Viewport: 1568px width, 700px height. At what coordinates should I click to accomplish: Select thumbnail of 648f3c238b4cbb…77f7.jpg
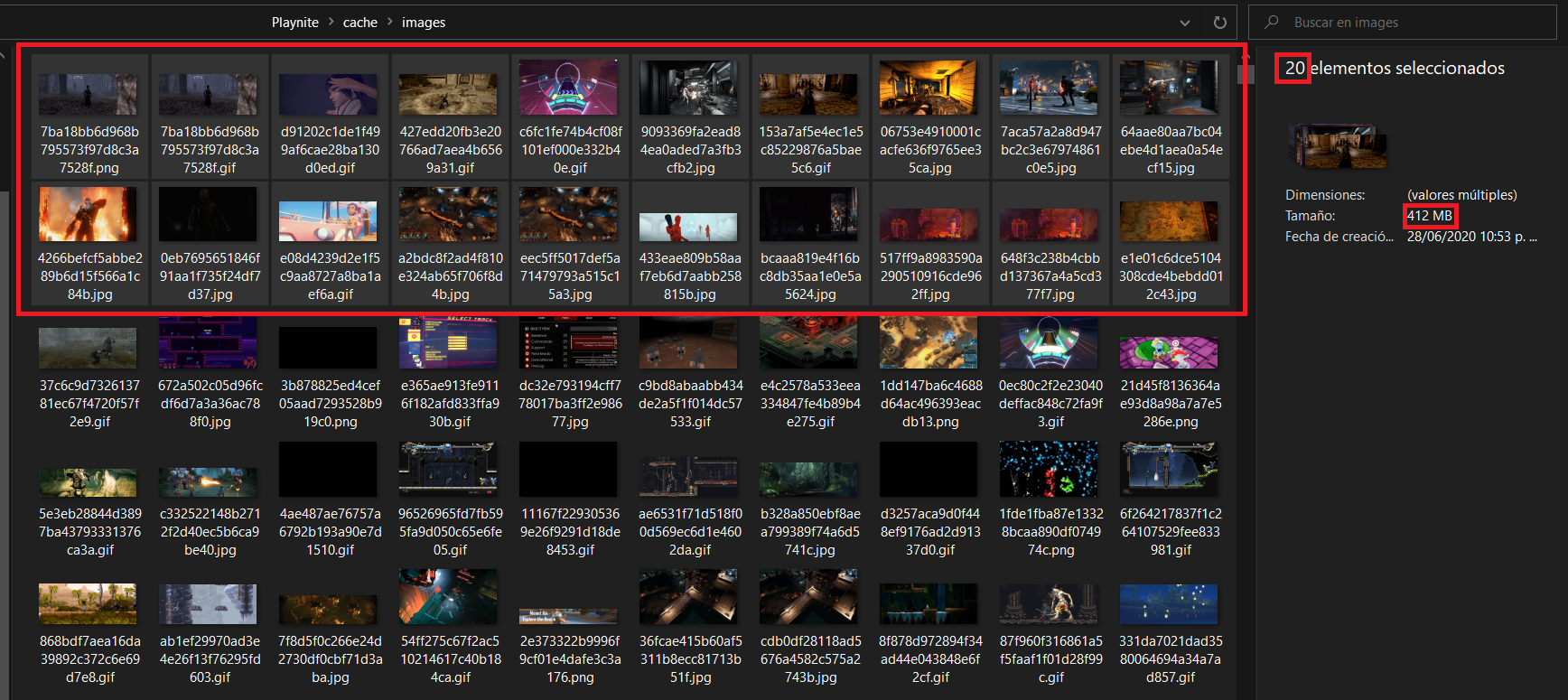click(1050, 225)
